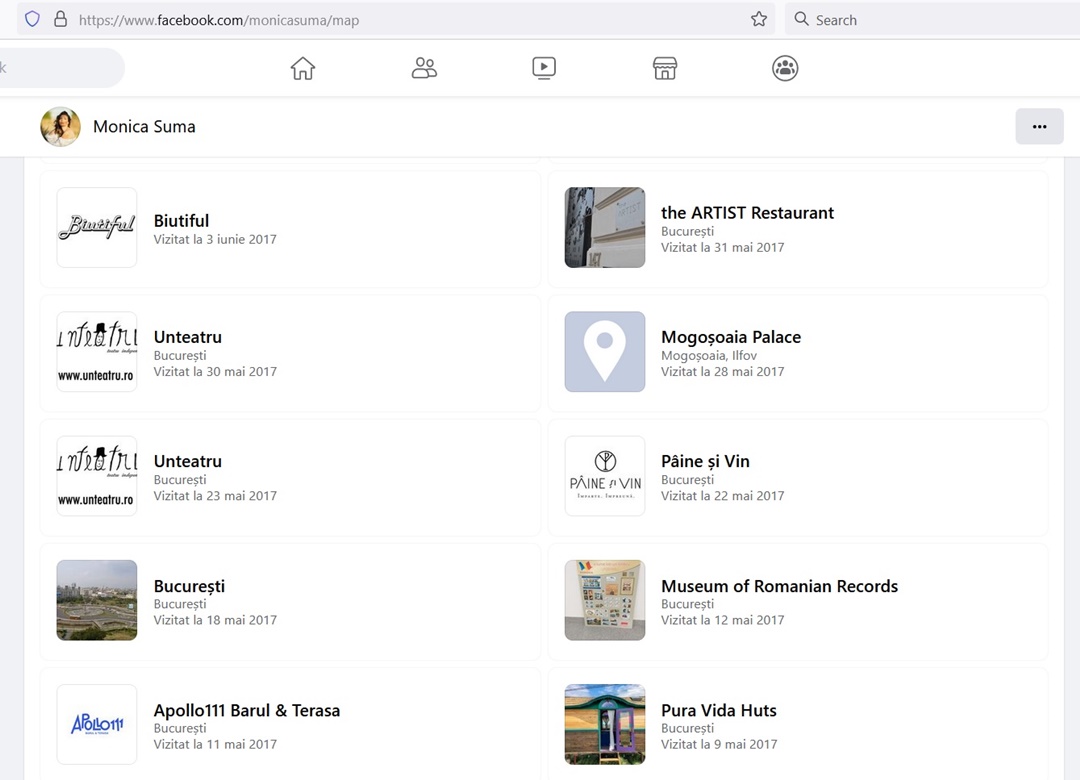1080x780 pixels.
Task: Click the padlock site security icon
Action: [x=60, y=19]
